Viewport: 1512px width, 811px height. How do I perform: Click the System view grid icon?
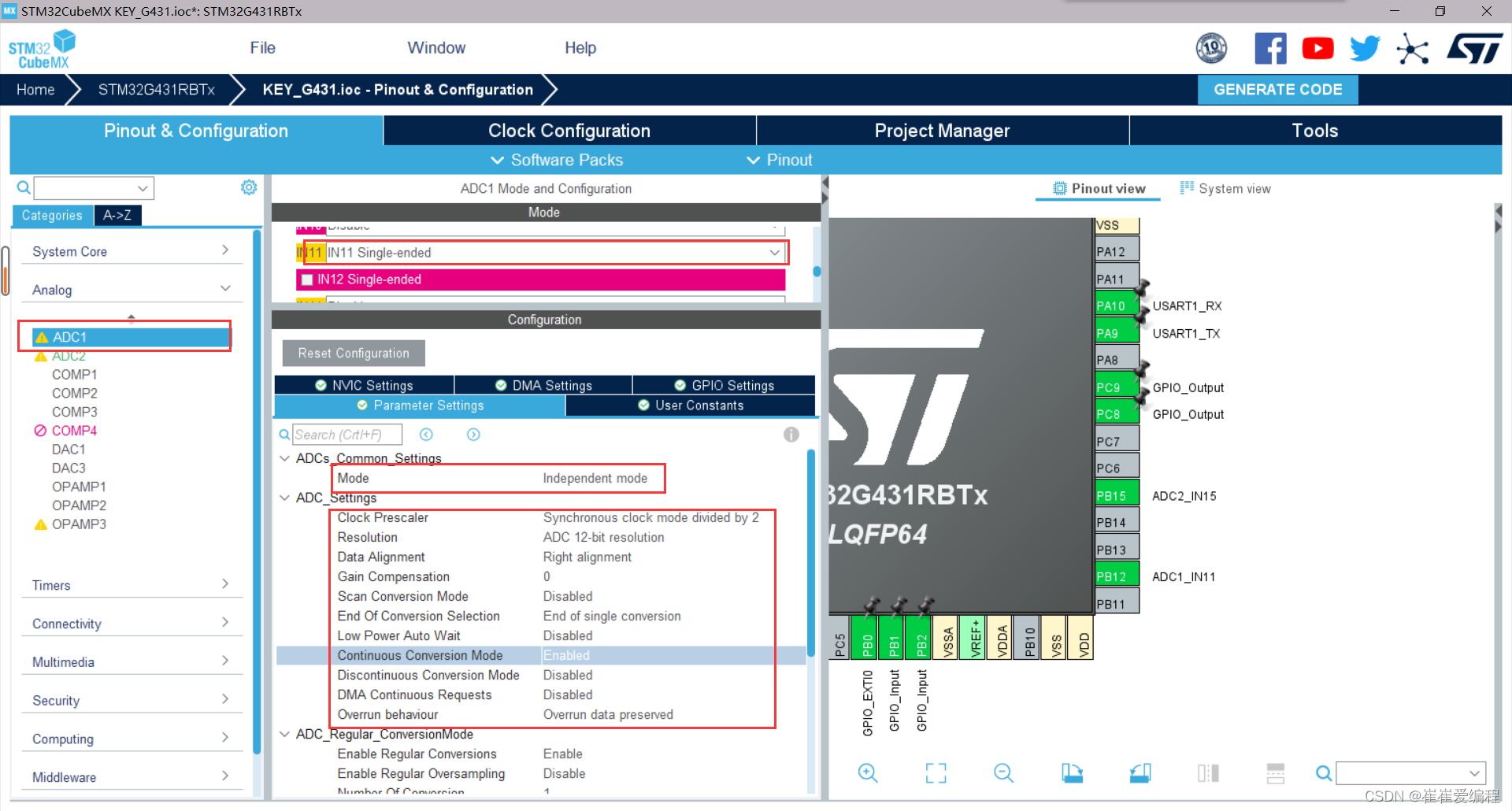(1187, 187)
